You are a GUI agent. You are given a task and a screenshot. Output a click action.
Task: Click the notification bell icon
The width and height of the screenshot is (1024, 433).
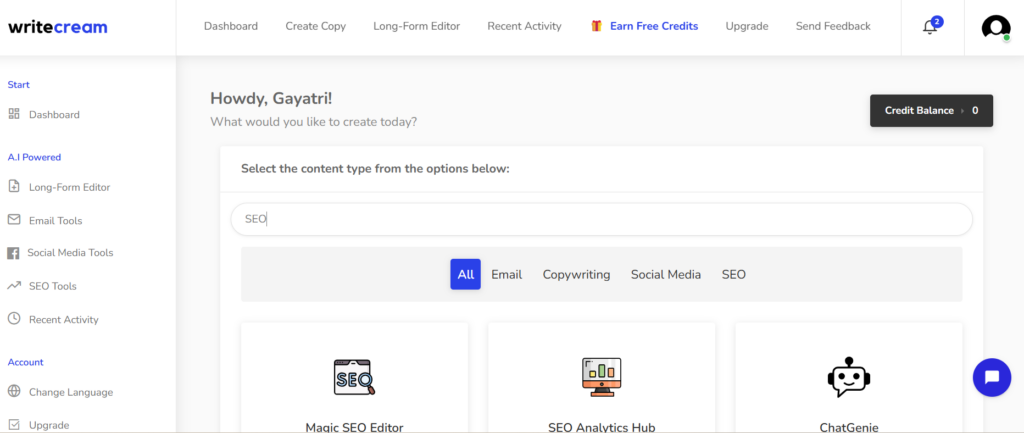pyautogui.click(x=930, y=27)
